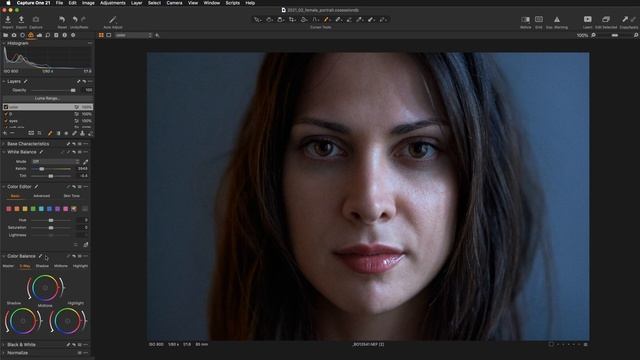
Task: Click the Capture camera icon
Action: pyautogui.click(x=36, y=20)
